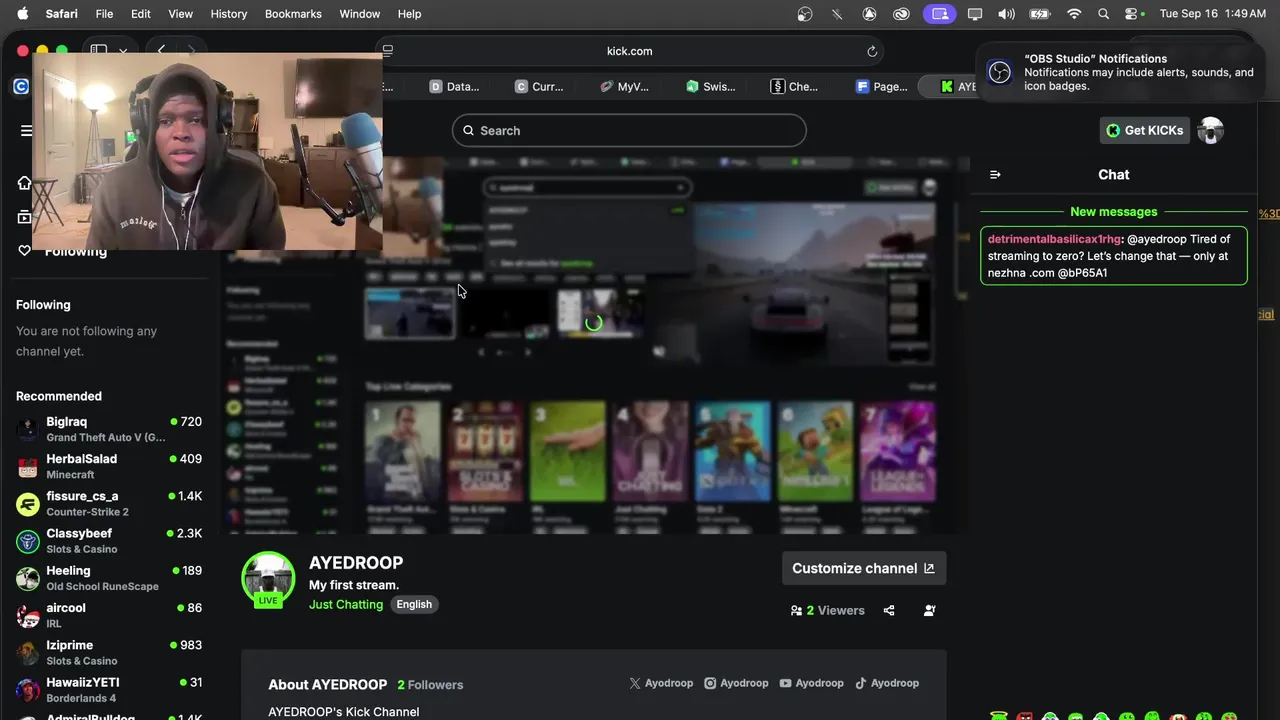This screenshot has width=1280, height=720.
Task: Click the red angry emote in chat
Action: [1024, 716]
